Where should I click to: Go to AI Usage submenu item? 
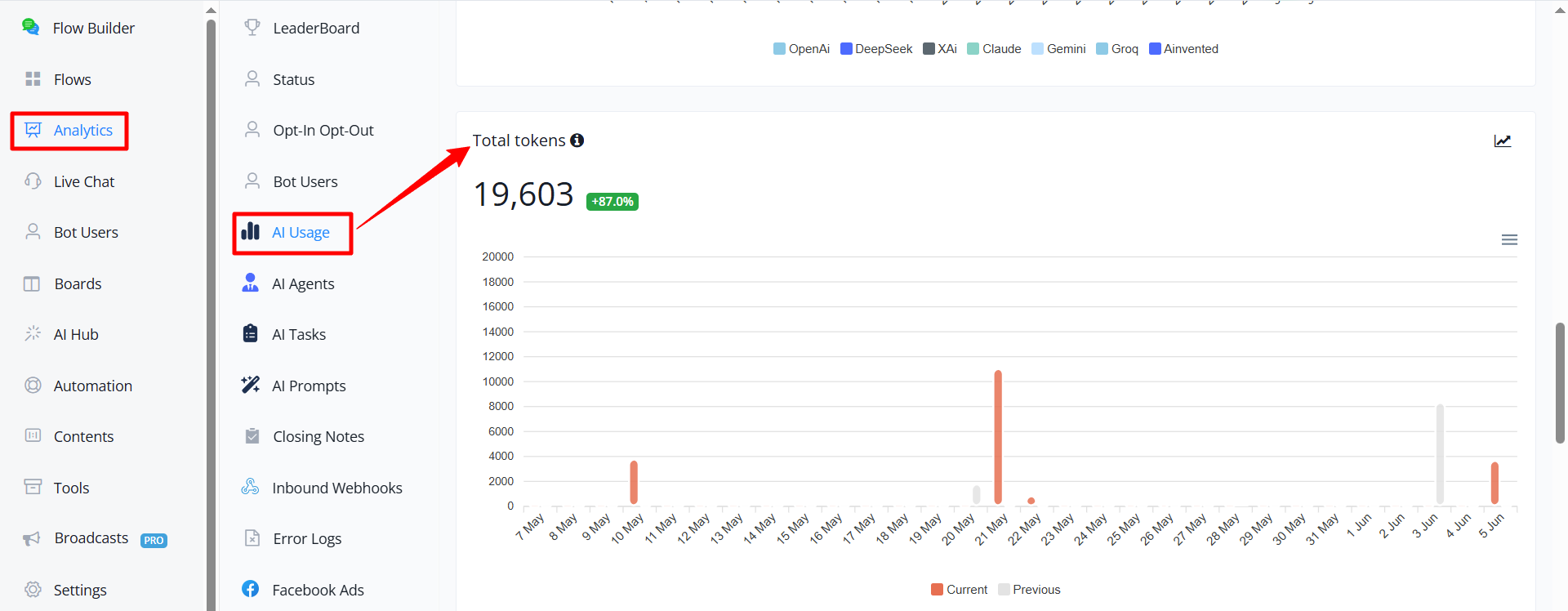pyautogui.click(x=292, y=233)
